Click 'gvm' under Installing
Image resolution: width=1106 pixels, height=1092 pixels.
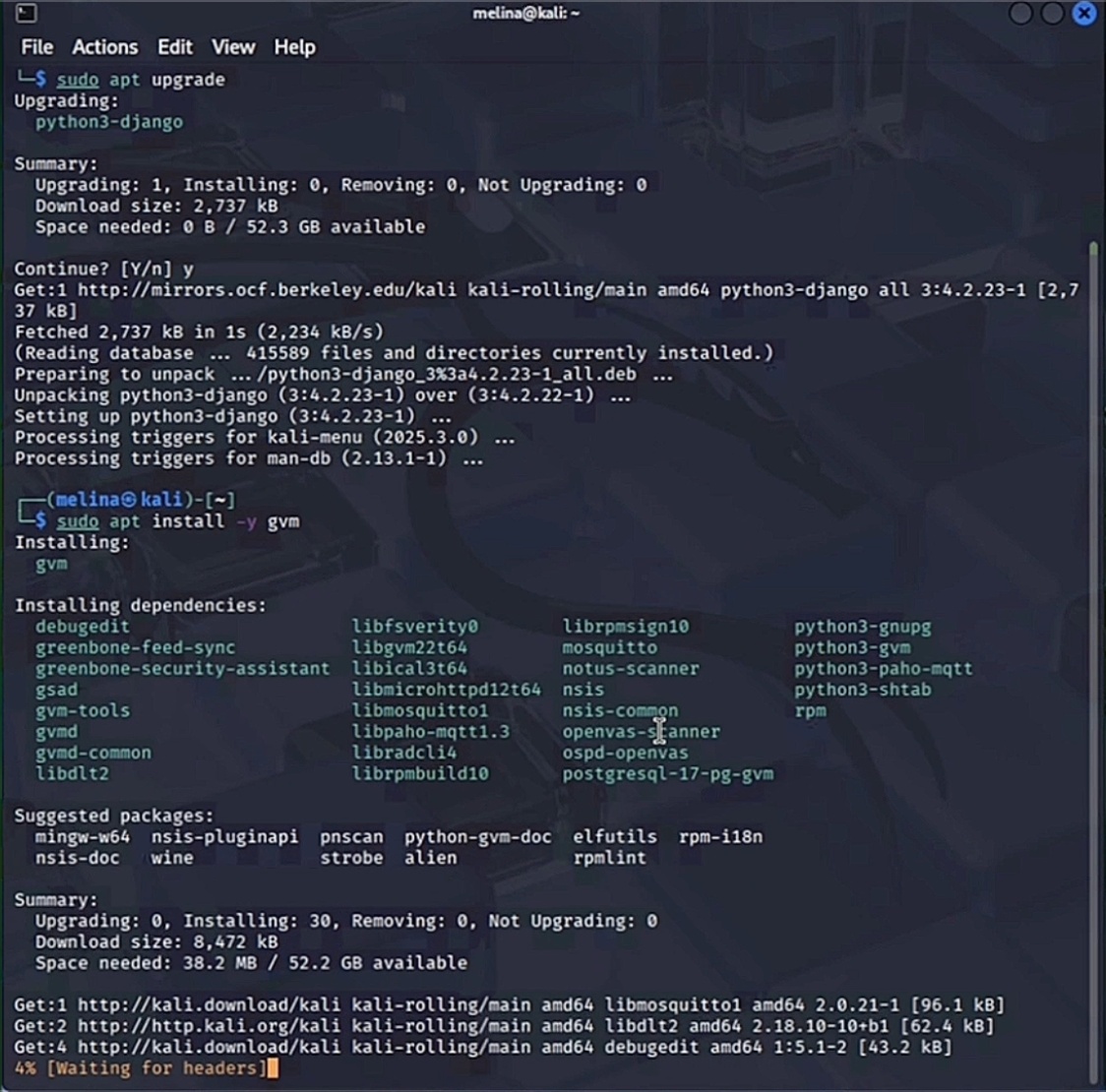click(51, 564)
